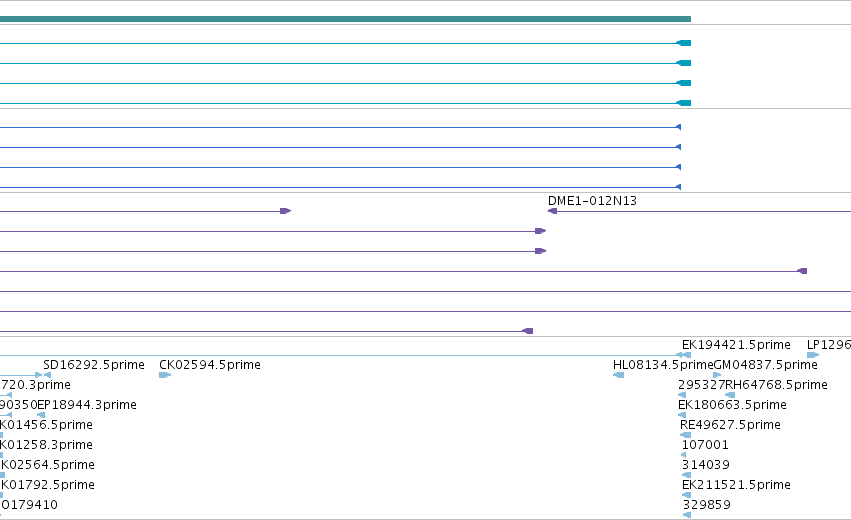Select arrow glyph under LP1296 label
The height and width of the screenshot is (520, 851).
[813, 355]
